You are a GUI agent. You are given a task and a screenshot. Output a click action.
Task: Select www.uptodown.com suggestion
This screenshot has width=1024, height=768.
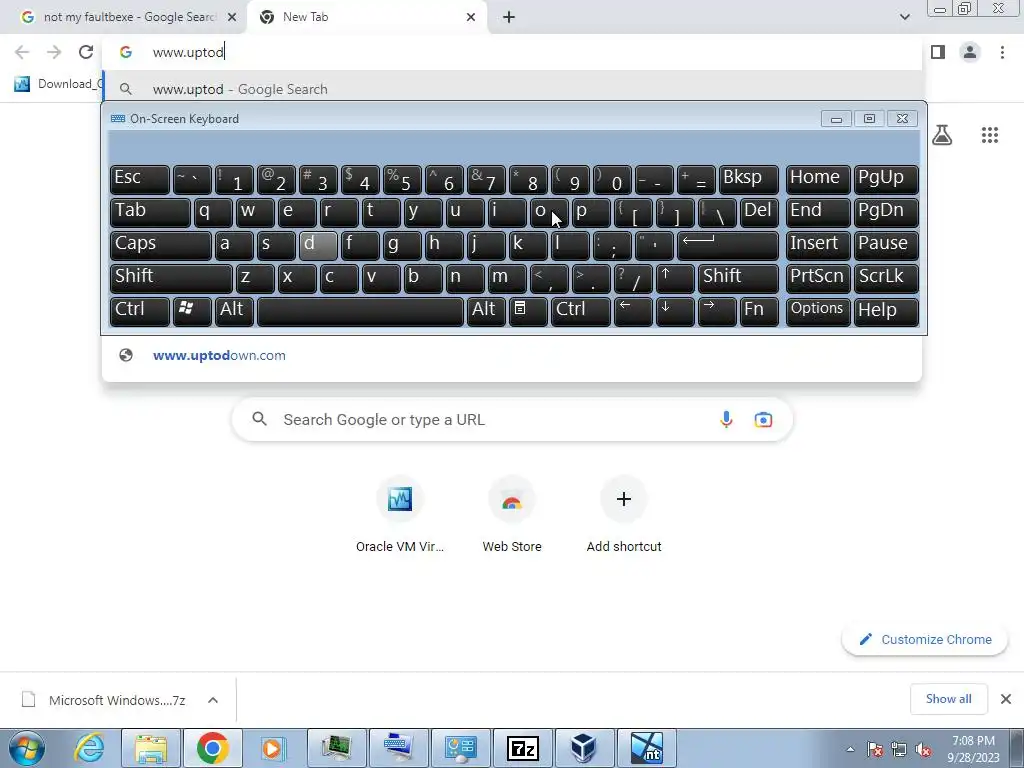coord(512,355)
